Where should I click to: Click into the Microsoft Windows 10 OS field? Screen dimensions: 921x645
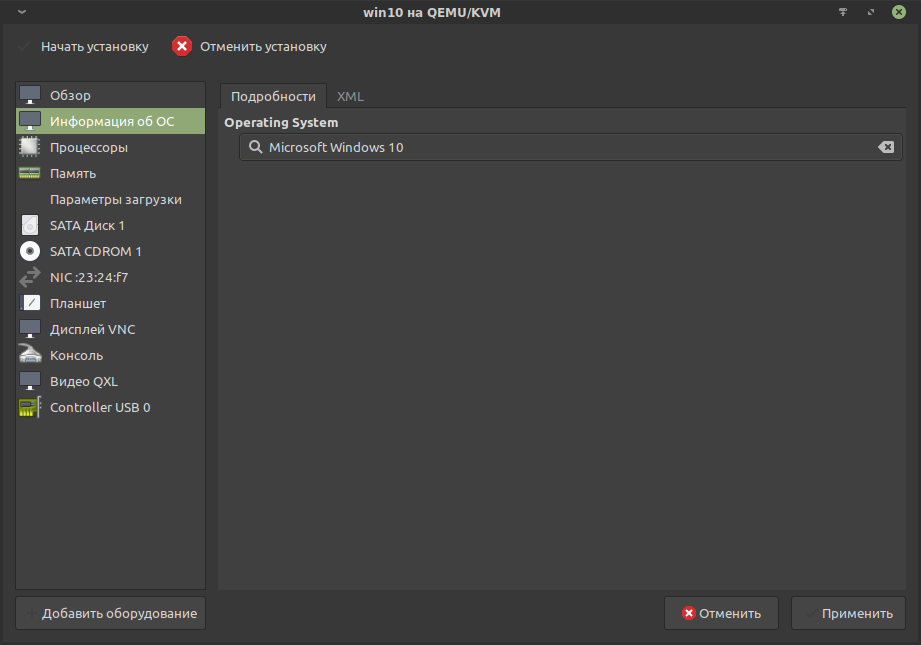click(x=560, y=147)
